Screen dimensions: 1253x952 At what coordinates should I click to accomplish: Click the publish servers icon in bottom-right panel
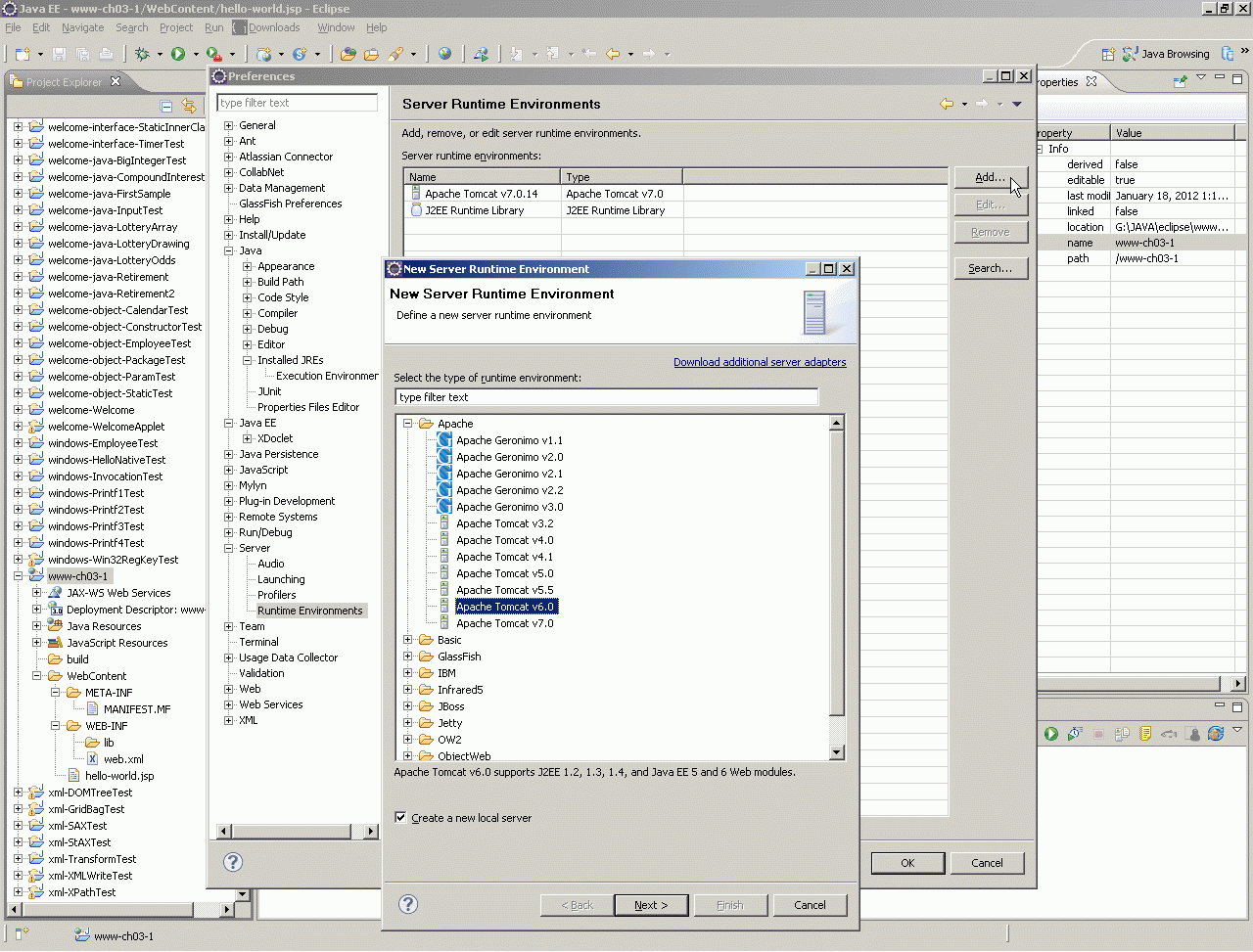[1122, 734]
